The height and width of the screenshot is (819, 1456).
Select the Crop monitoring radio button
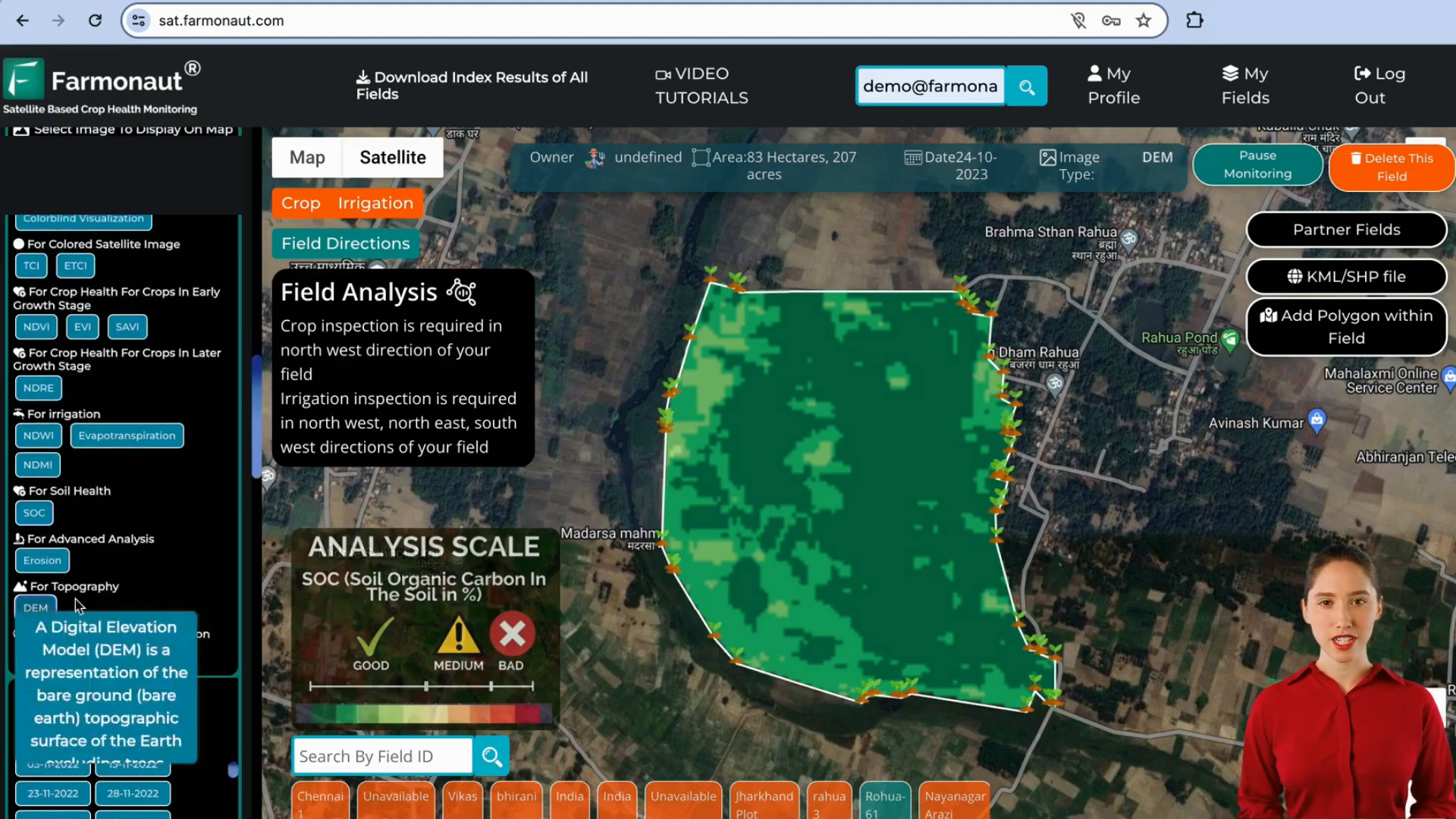(x=300, y=203)
